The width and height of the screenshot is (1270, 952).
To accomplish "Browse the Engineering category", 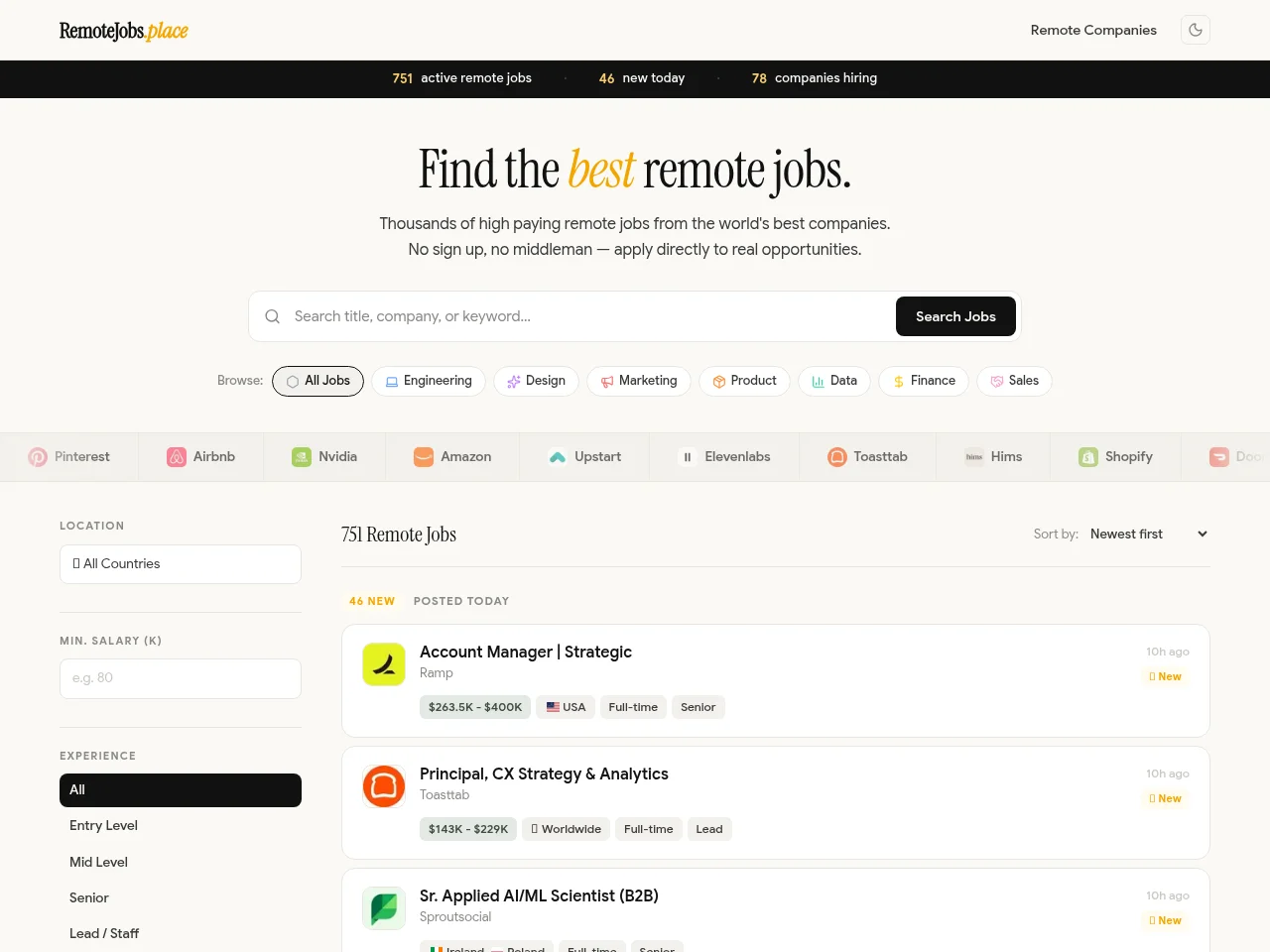I will (429, 381).
